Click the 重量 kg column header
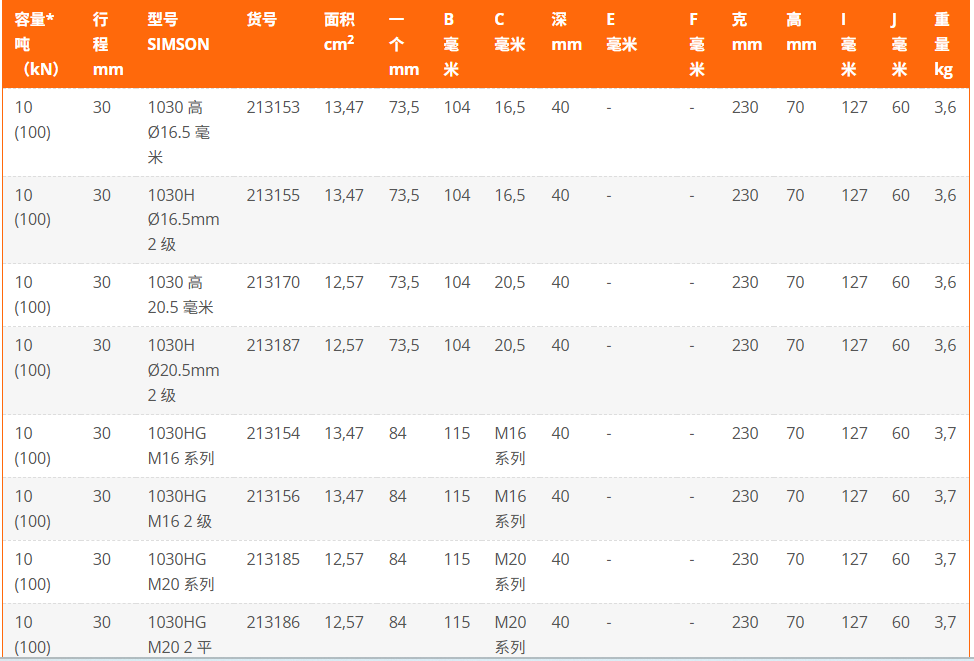Screen dimensions: 974x661 pyautogui.click(x=944, y=45)
